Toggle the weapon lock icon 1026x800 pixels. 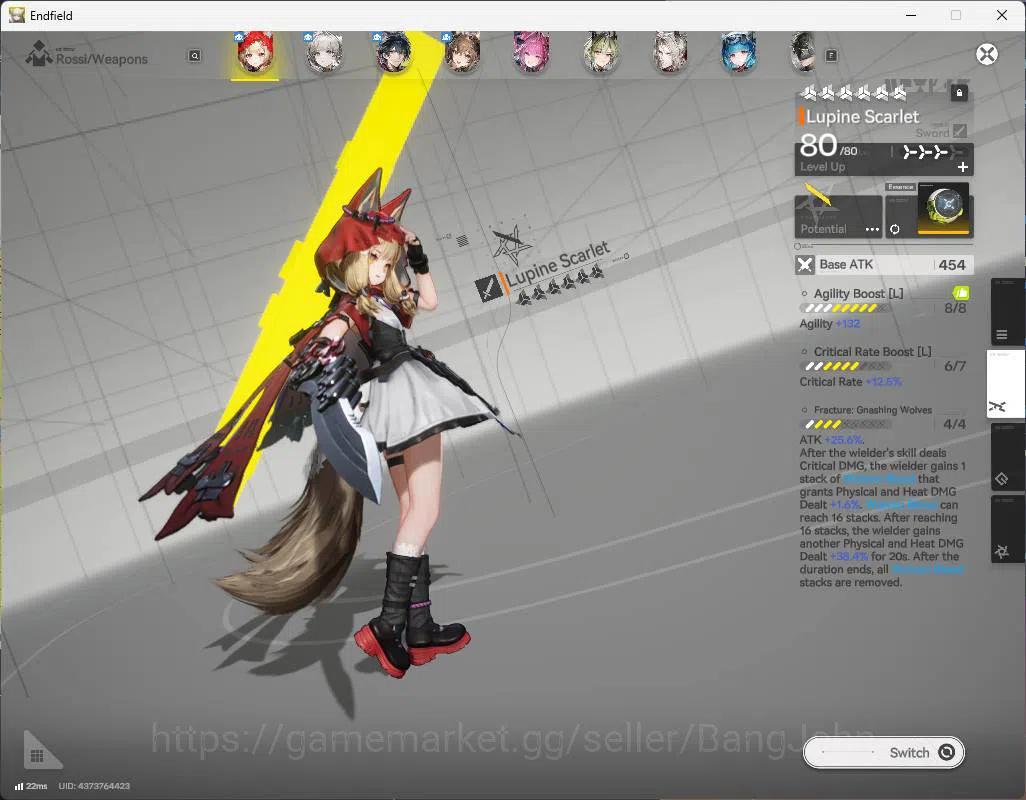[959, 93]
